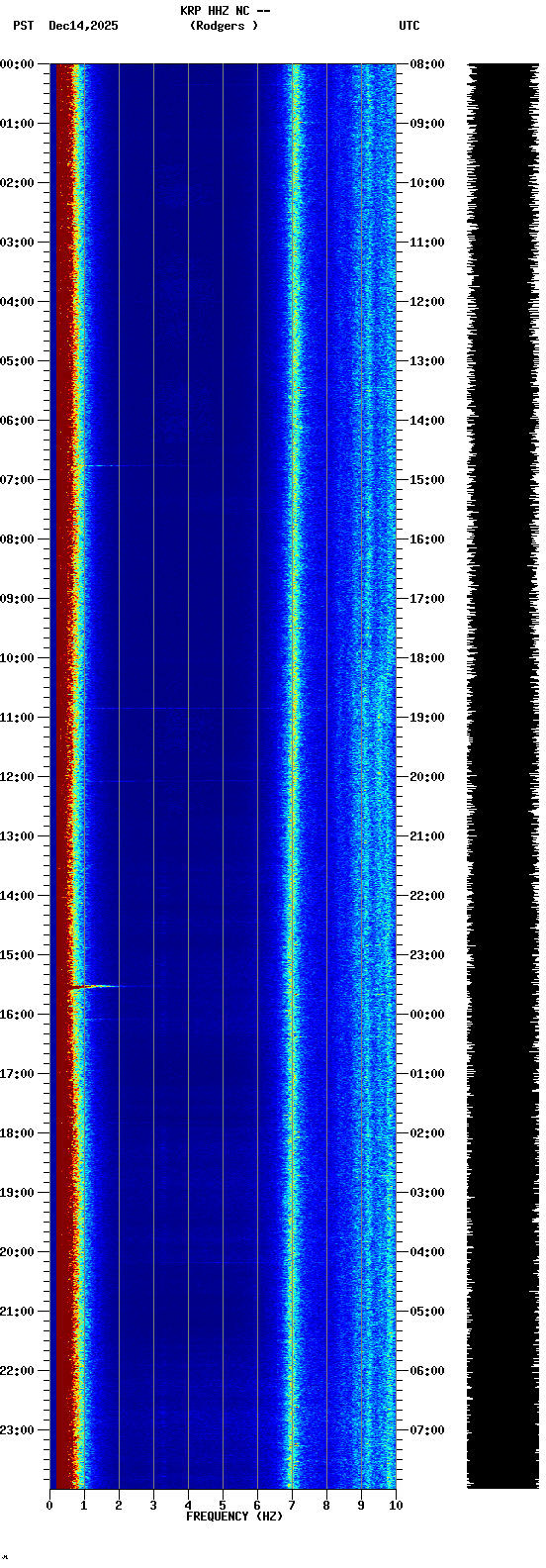Click the frequency axis label '2'
The image size is (546, 1568).
point(119,1506)
